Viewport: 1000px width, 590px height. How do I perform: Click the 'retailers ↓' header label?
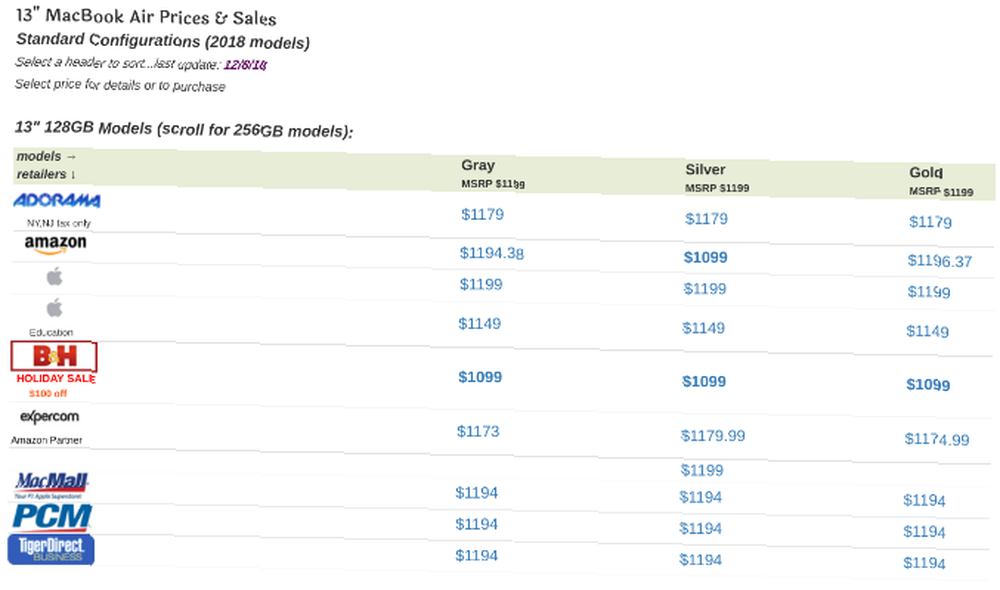coord(47,174)
